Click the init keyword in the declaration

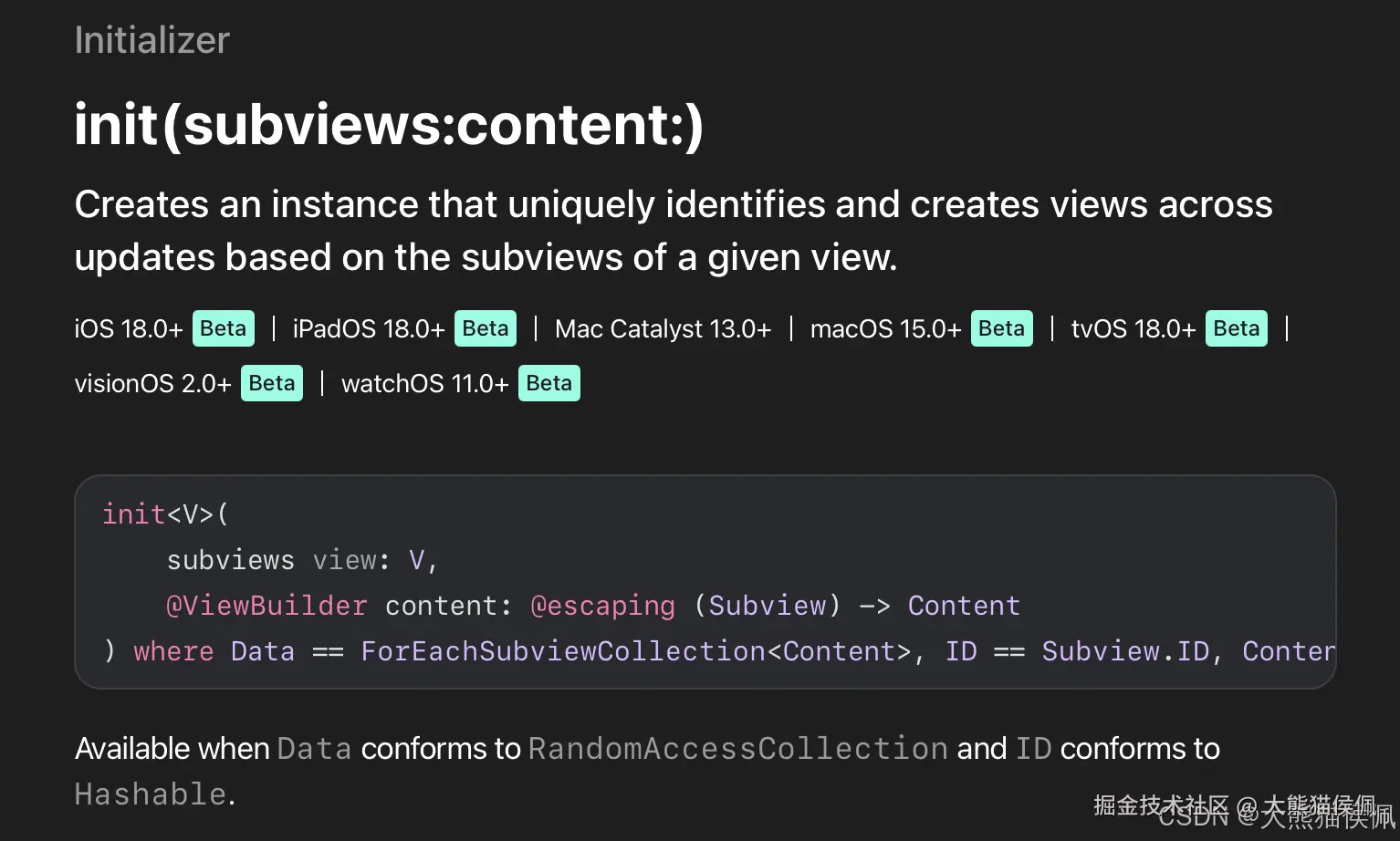(x=134, y=514)
